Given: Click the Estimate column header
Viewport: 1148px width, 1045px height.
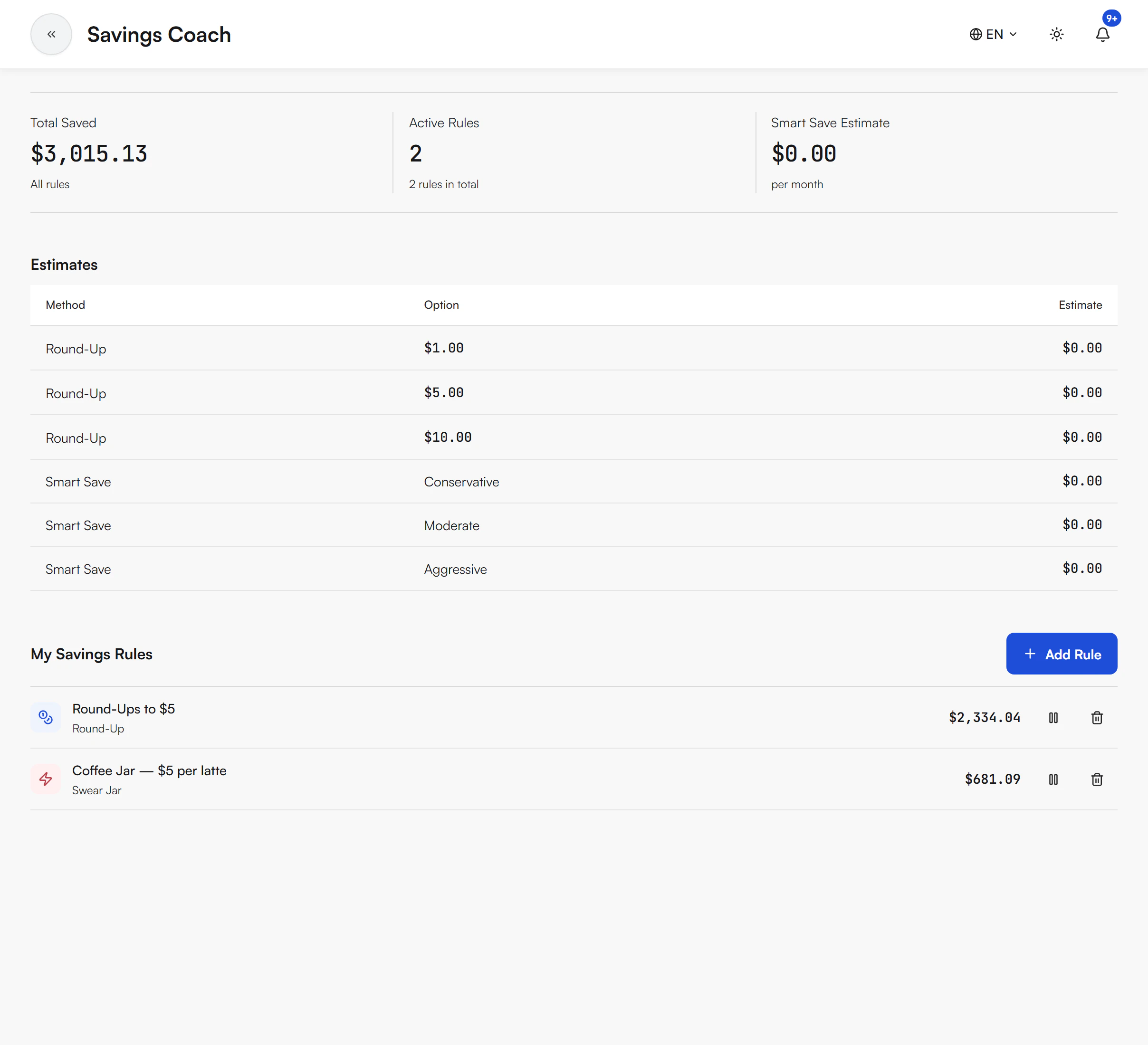Looking at the screenshot, I should (1080, 305).
